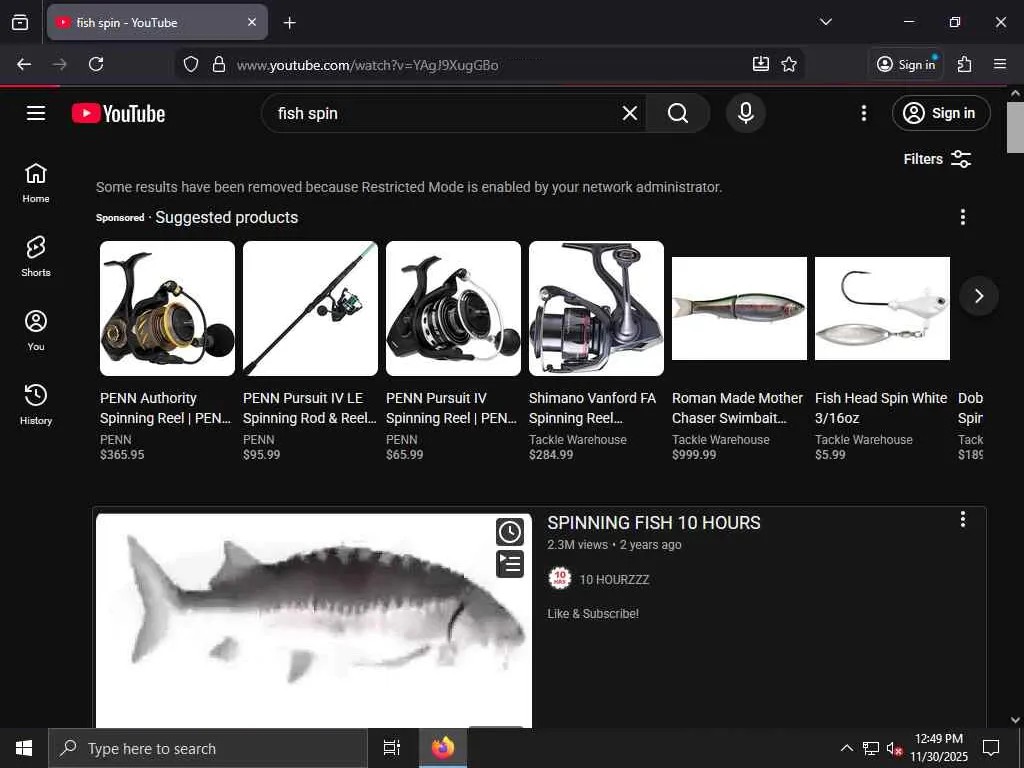Open the Filters options

[937, 159]
